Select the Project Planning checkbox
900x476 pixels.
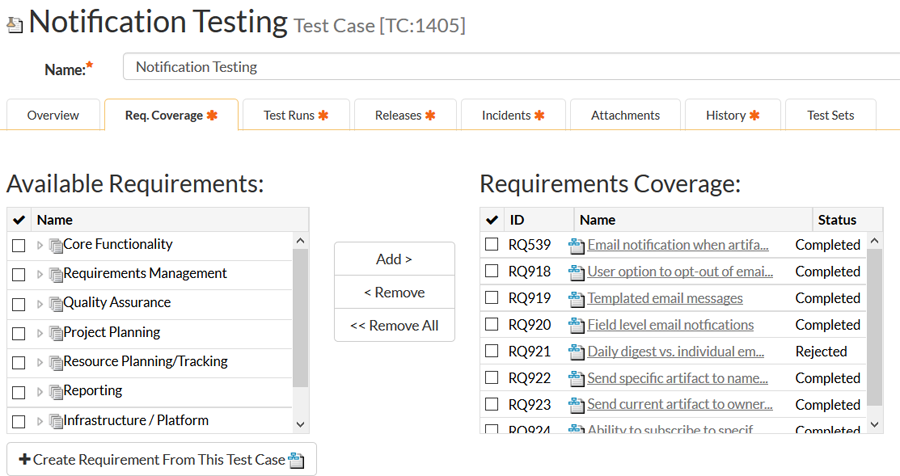(x=18, y=333)
